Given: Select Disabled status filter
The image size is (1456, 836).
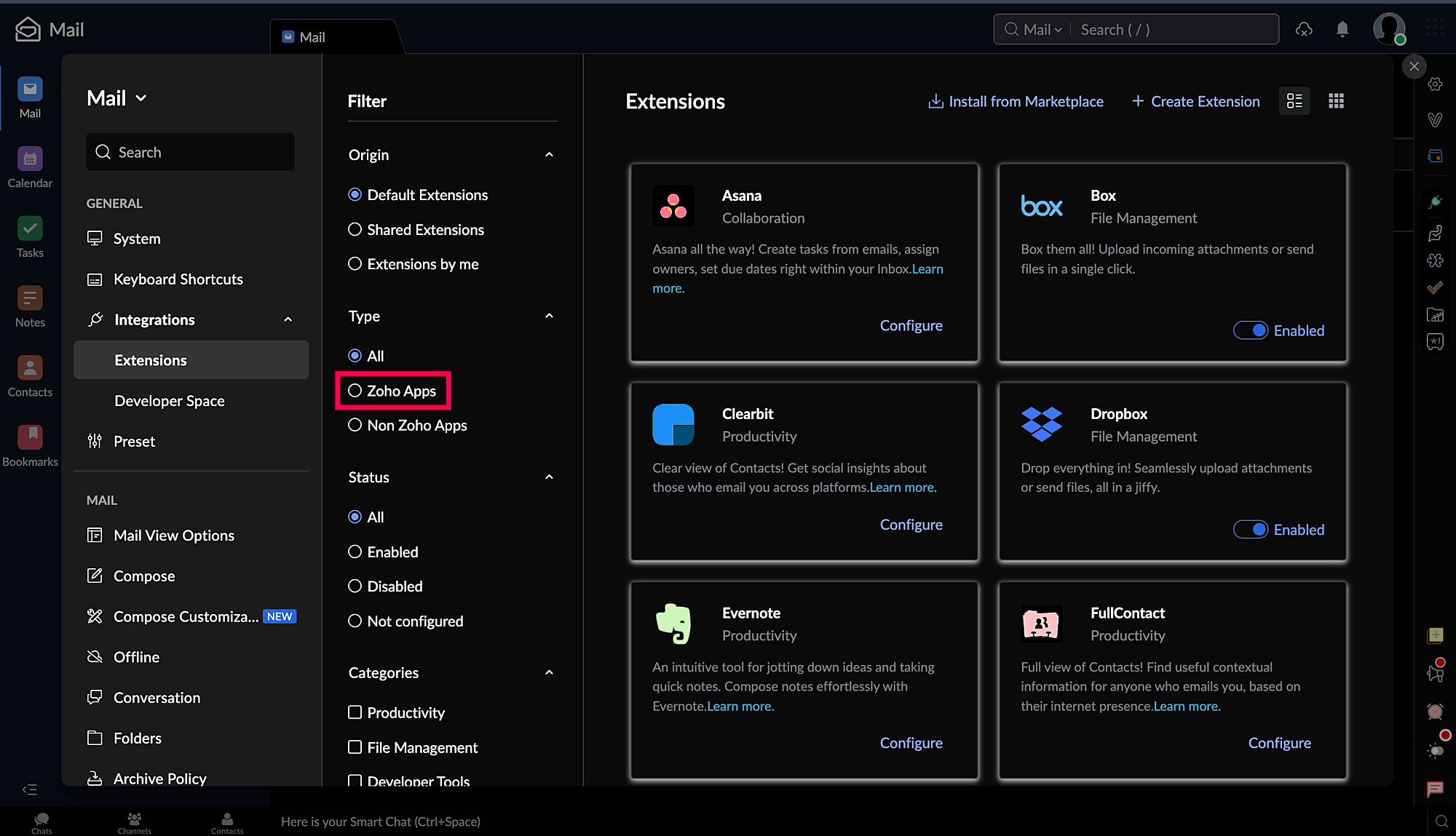Looking at the screenshot, I should (x=385, y=586).
